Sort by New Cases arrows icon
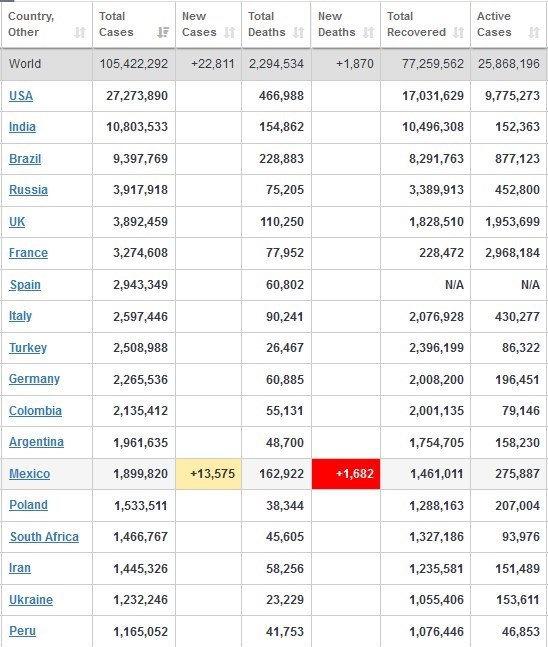 [229, 32]
